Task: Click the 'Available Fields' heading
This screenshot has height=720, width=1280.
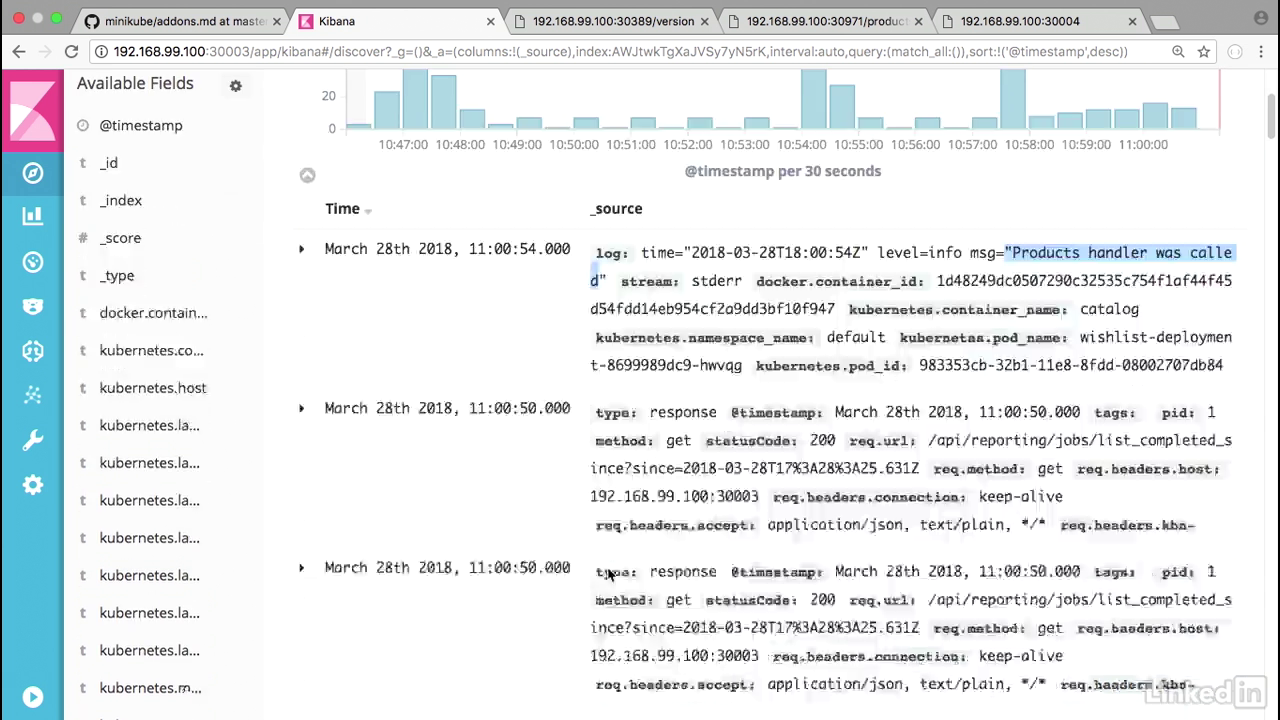Action: 135,84
